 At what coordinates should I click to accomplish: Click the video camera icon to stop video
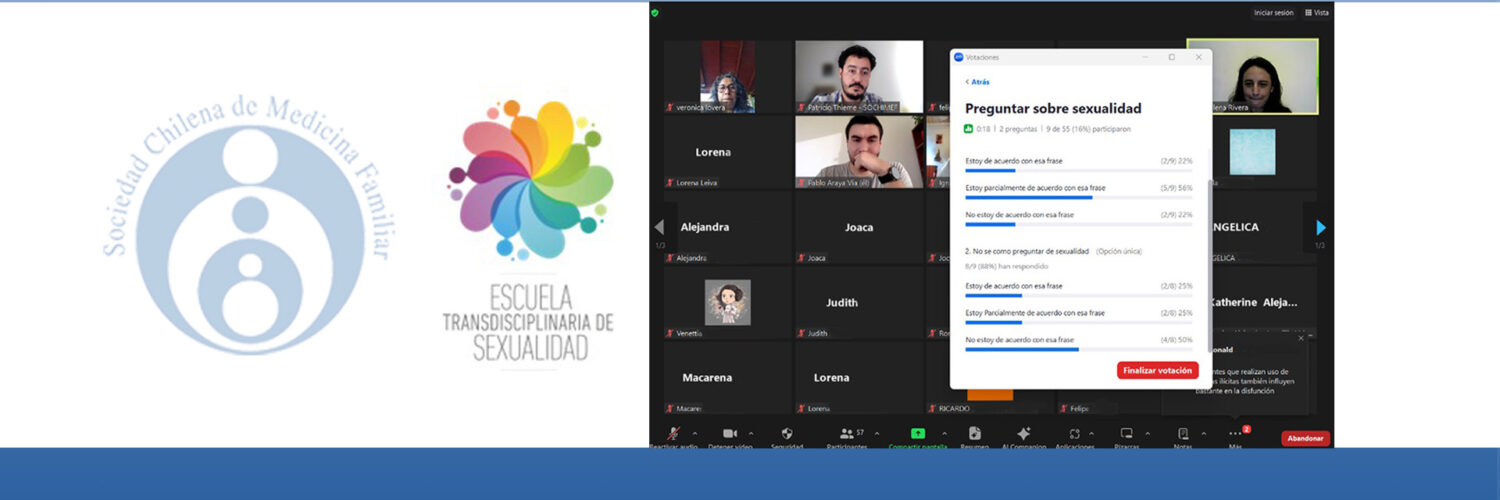click(x=730, y=433)
